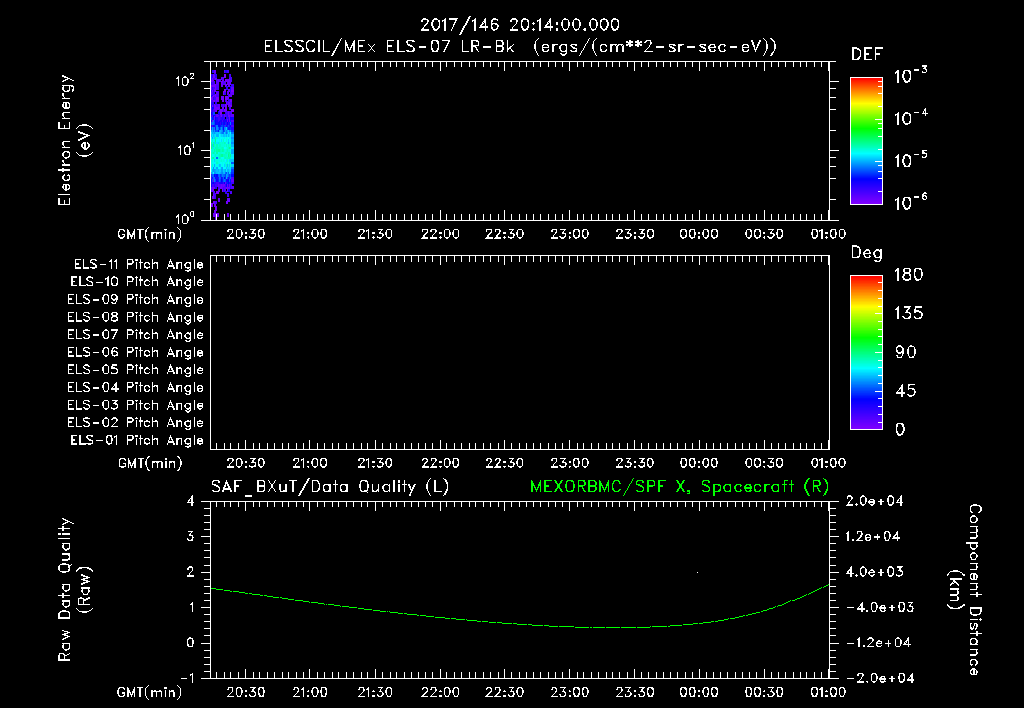Click the Deg pitch angle color bar
The image size is (1024, 708).
click(866, 352)
